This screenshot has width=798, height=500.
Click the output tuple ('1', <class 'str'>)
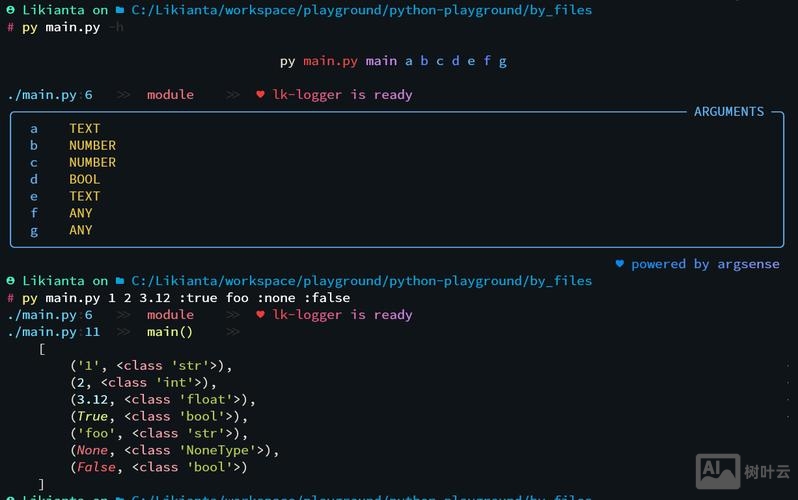pos(151,366)
